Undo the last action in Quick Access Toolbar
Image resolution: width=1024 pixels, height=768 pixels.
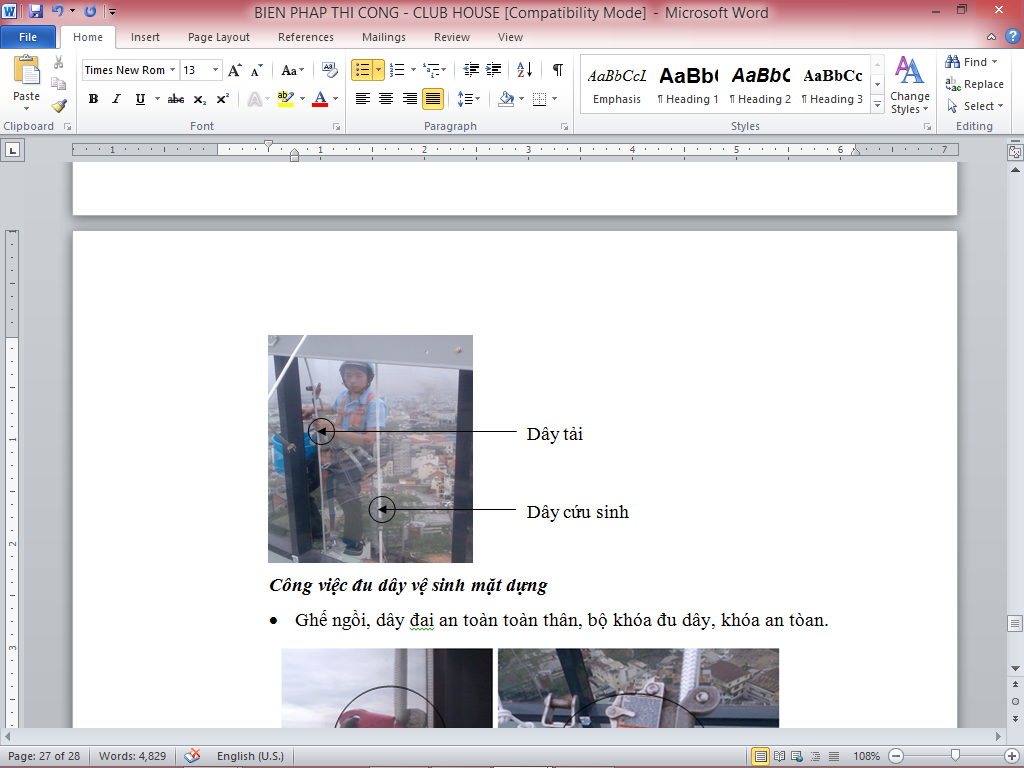pos(57,11)
